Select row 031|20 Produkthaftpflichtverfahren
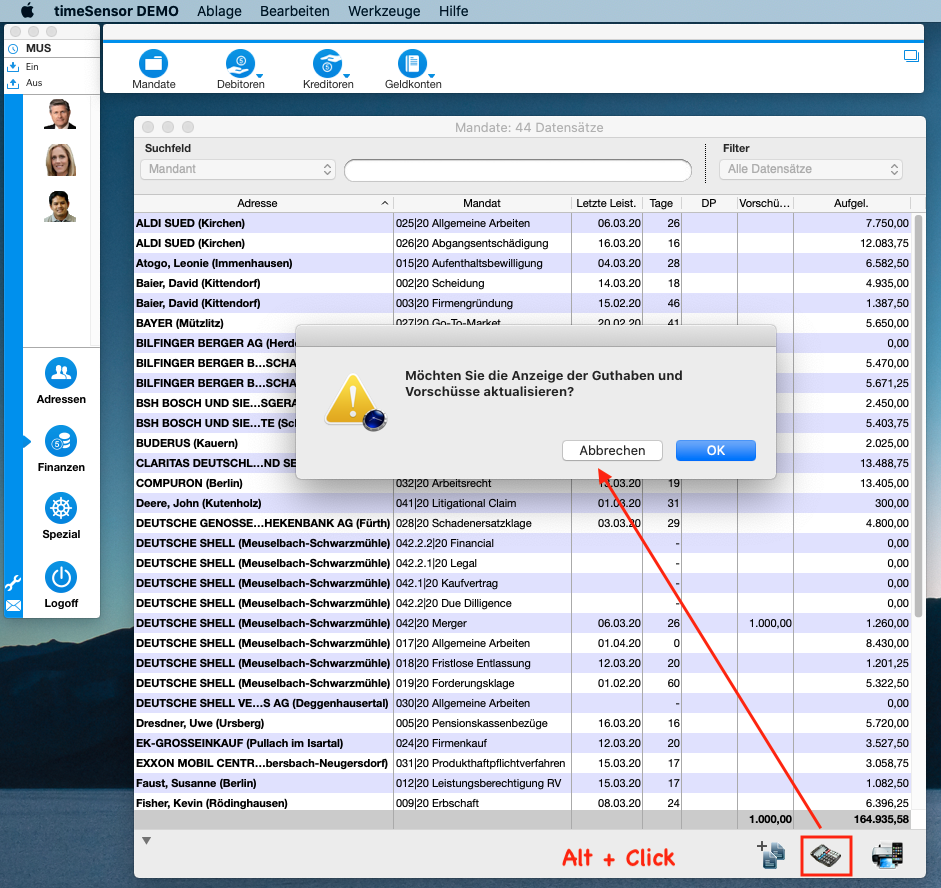Viewport: 941px width, 888px height. (x=523, y=763)
